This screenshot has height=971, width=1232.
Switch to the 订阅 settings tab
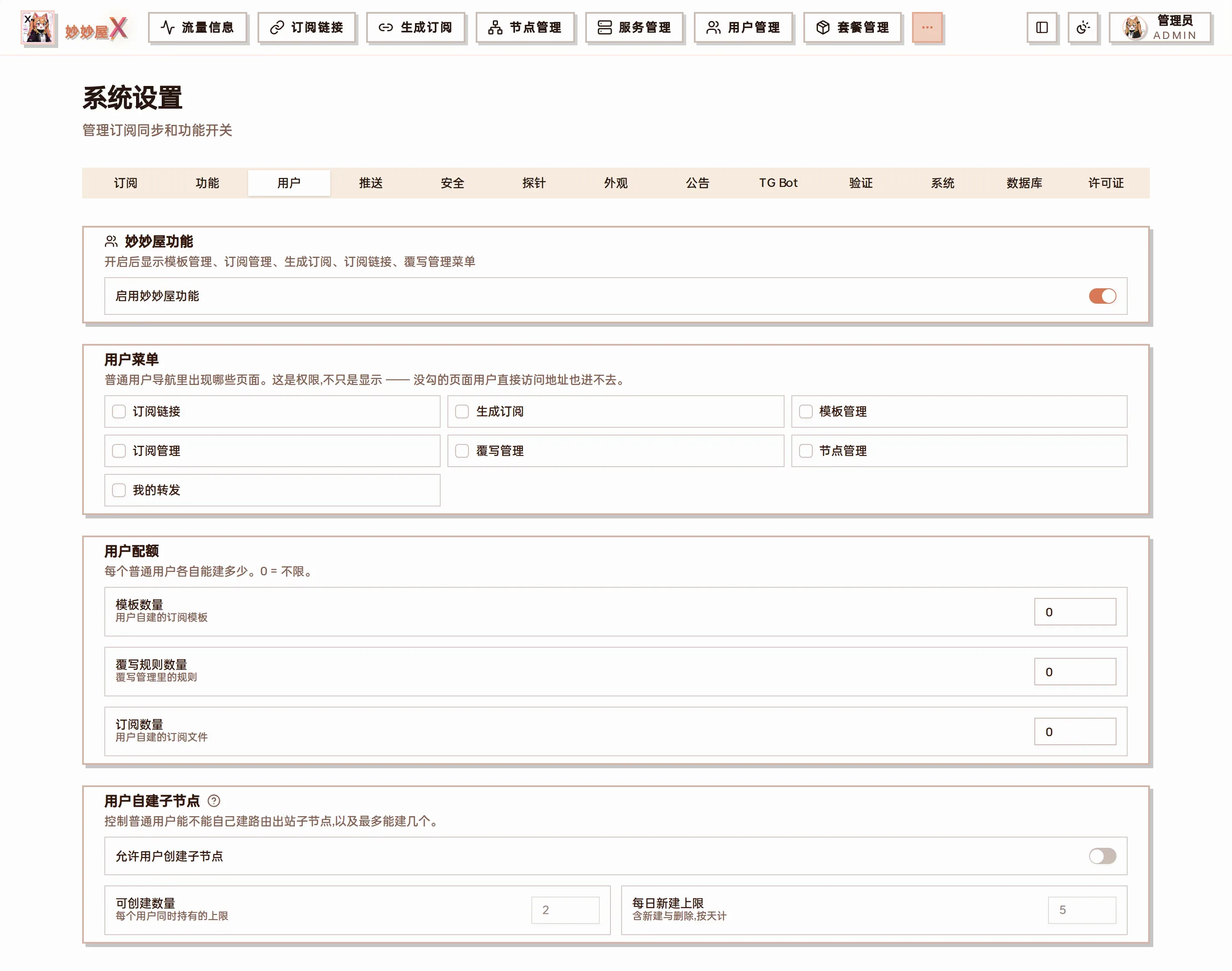point(125,183)
